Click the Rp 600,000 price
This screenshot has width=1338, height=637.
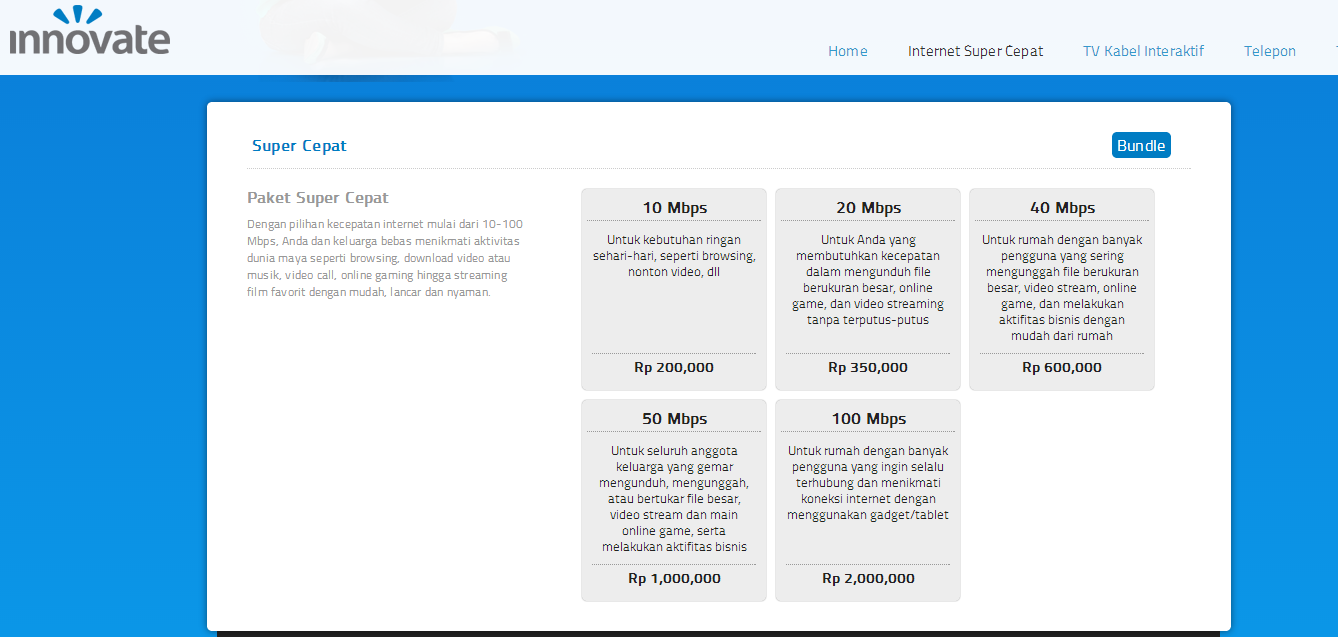coord(1062,367)
